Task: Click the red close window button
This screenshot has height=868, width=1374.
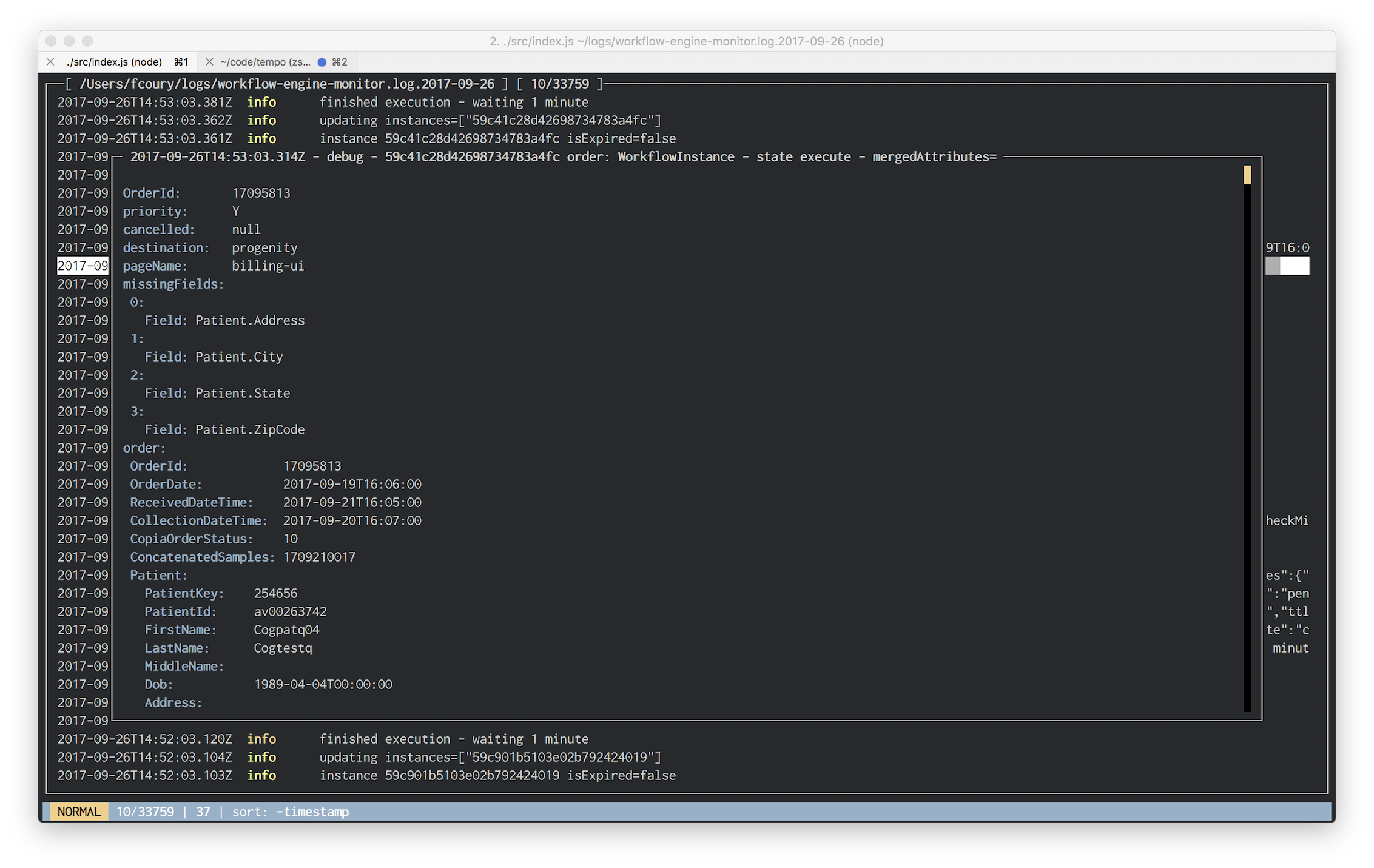Action: click(x=51, y=41)
